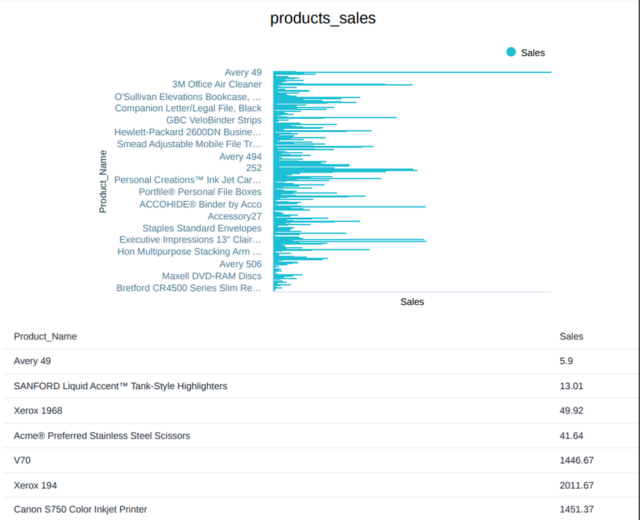Image resolution: width=640 pixels, height=520 pixels.
Task: Click the SANFORD Liquid Accent Highlighters row
Action: click(x=320, y=386)
